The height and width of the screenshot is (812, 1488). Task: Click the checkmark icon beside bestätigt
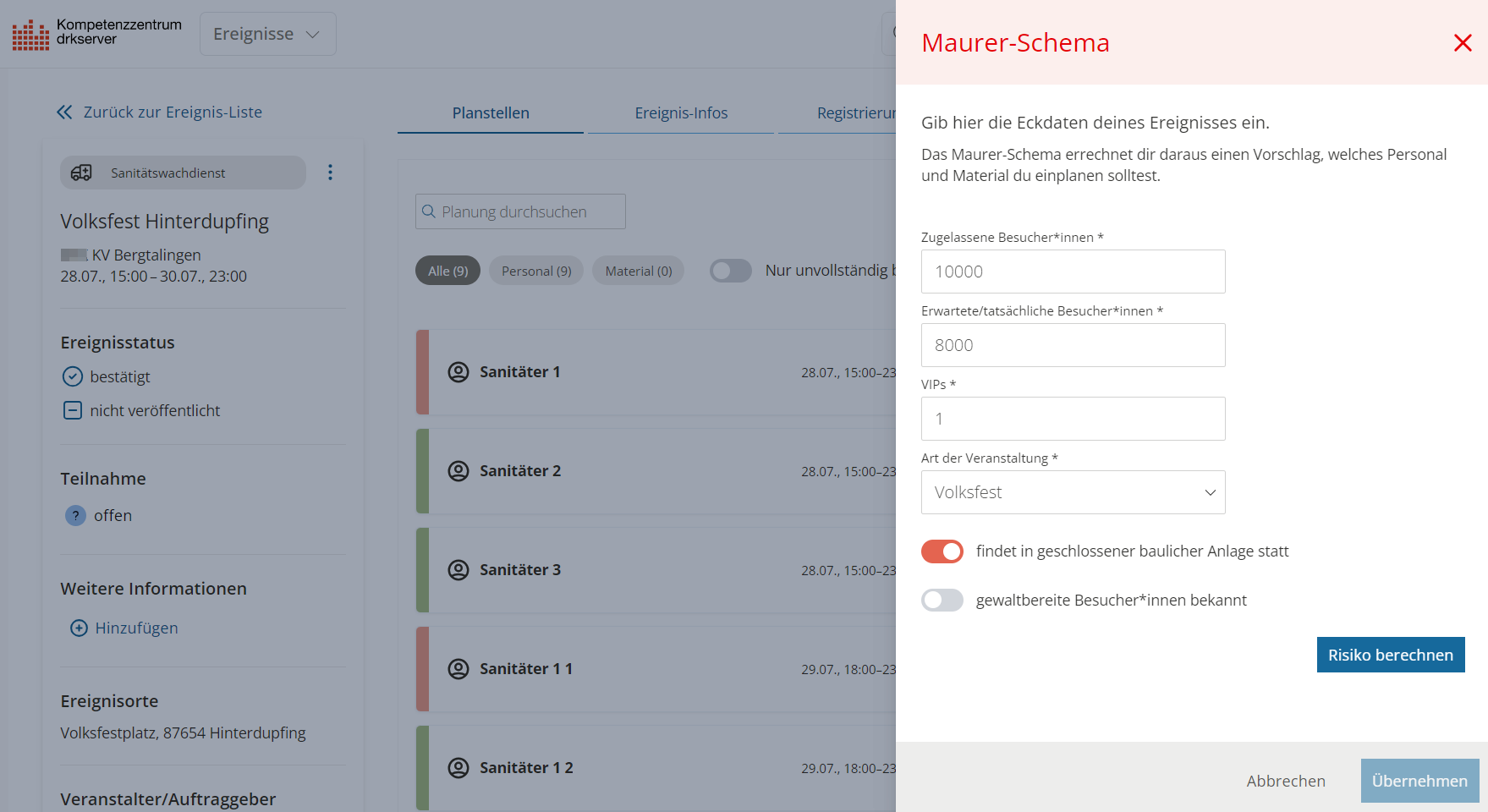[73, 376]
